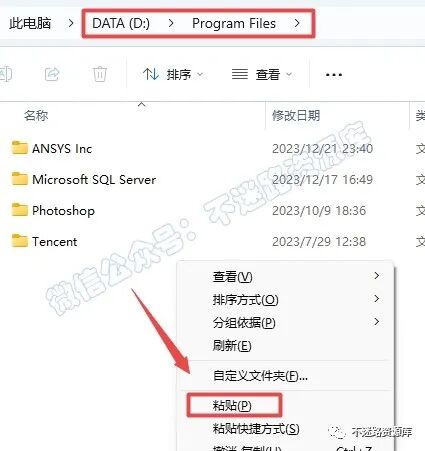Select the ANSYS Inc folder icon

click(19, 148)
